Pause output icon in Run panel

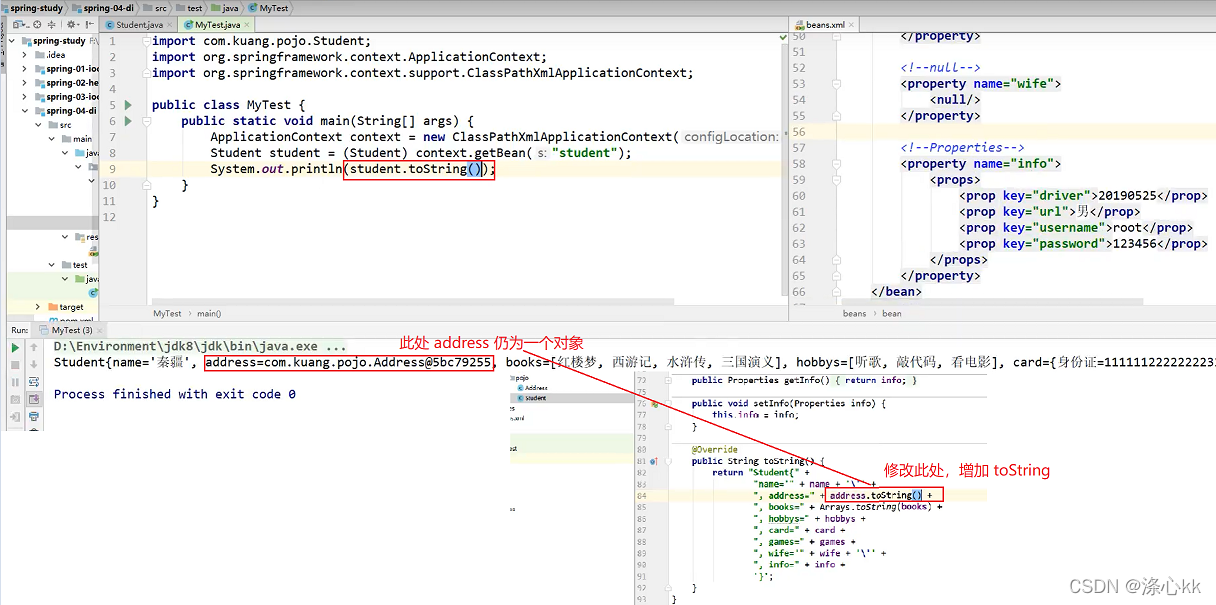pos(15,382)
